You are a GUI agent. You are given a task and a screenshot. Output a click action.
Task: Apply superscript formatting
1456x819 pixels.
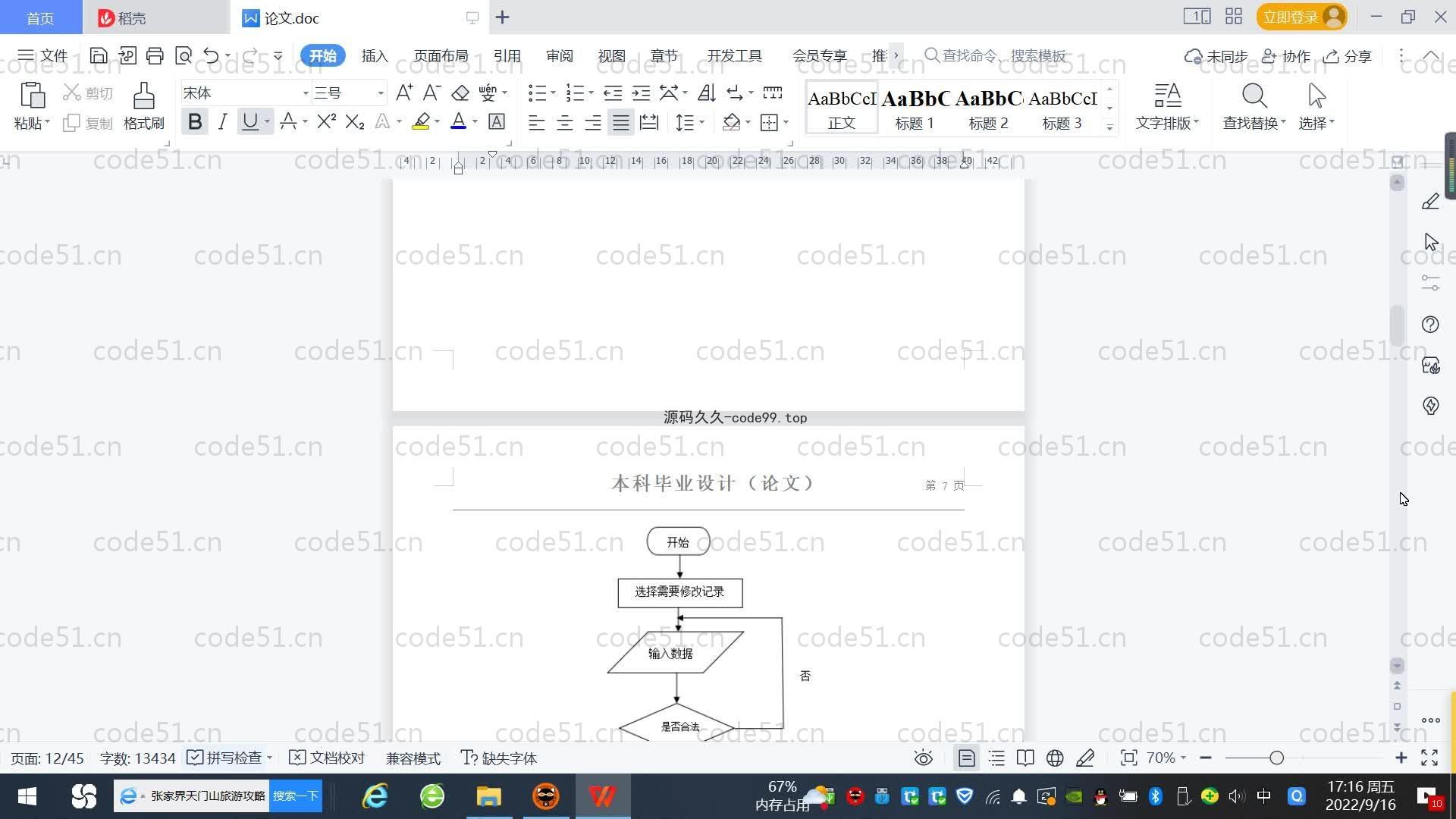point(326,121)
